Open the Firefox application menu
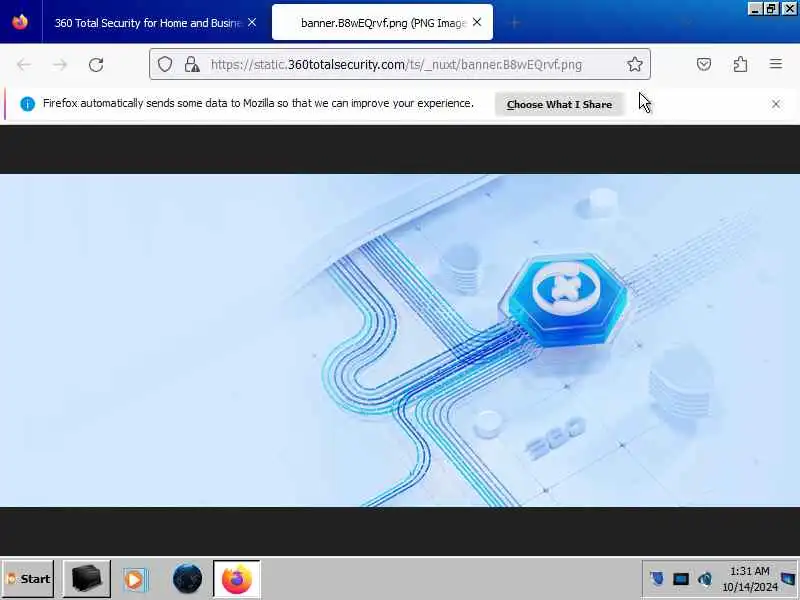This screenshot has width=800, height=600. tap(776, 64)
